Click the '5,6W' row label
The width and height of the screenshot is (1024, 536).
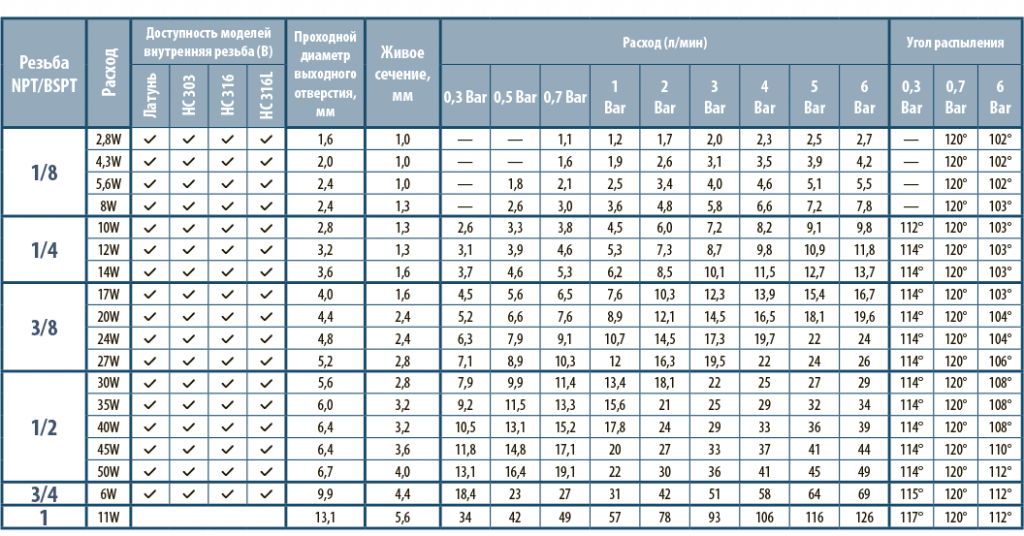109,183
